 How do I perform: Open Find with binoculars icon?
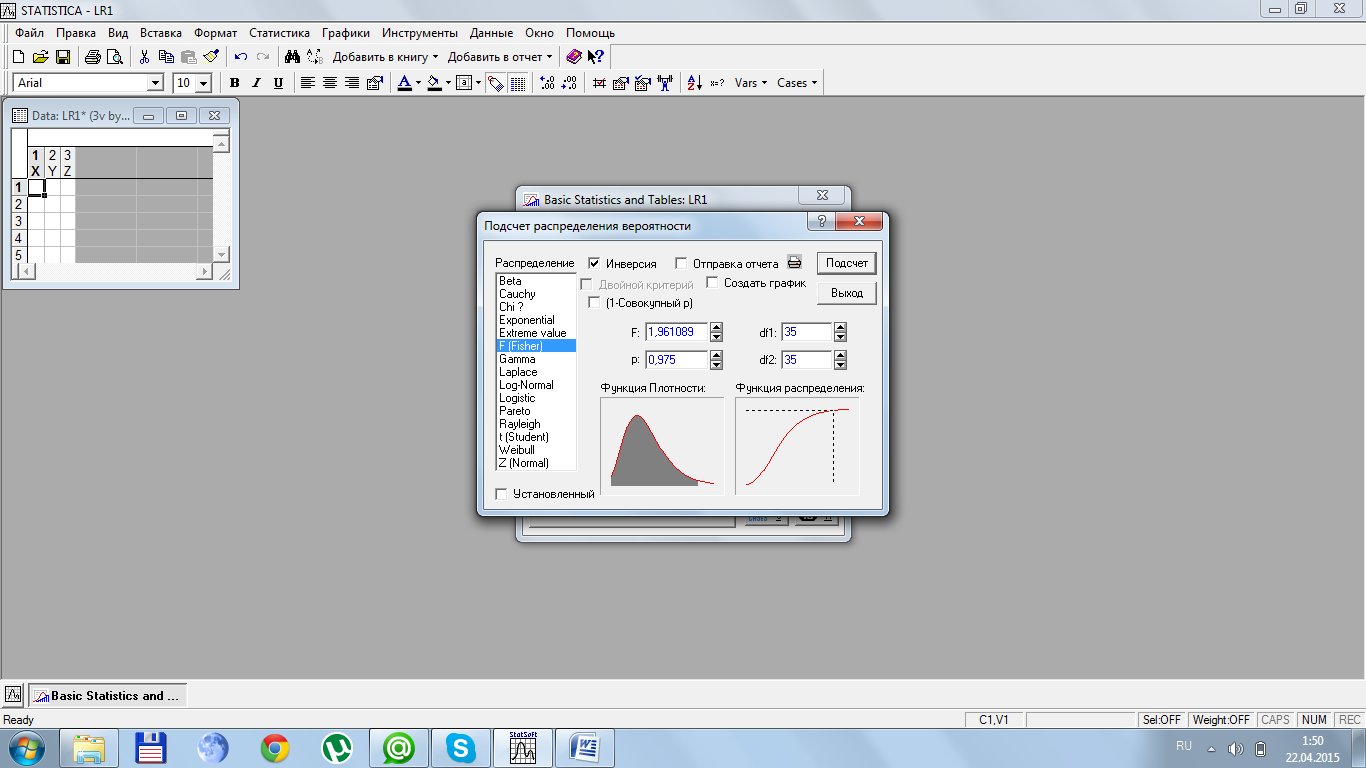coord(292,57)
